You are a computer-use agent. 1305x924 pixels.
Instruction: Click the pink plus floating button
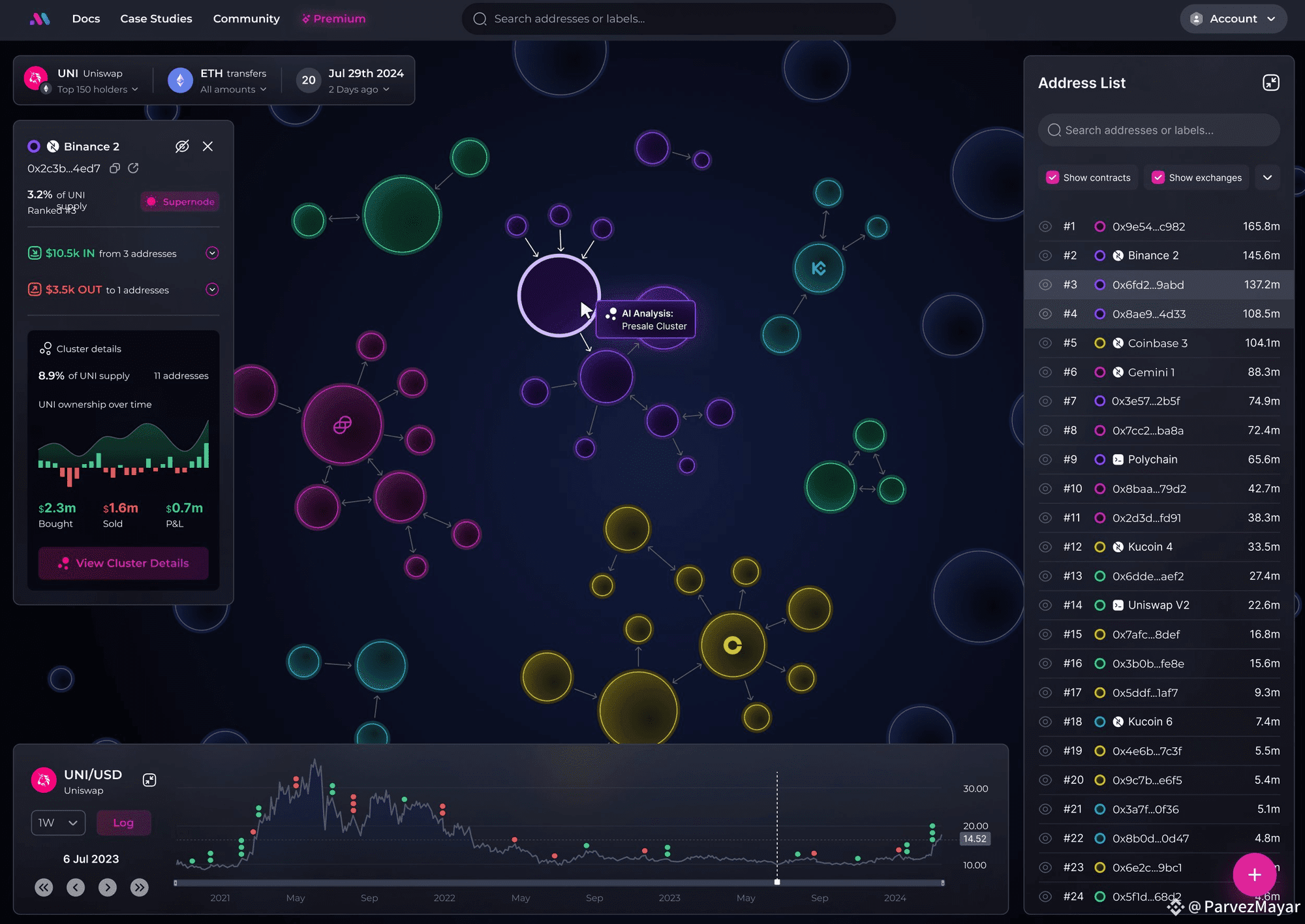1254,874
